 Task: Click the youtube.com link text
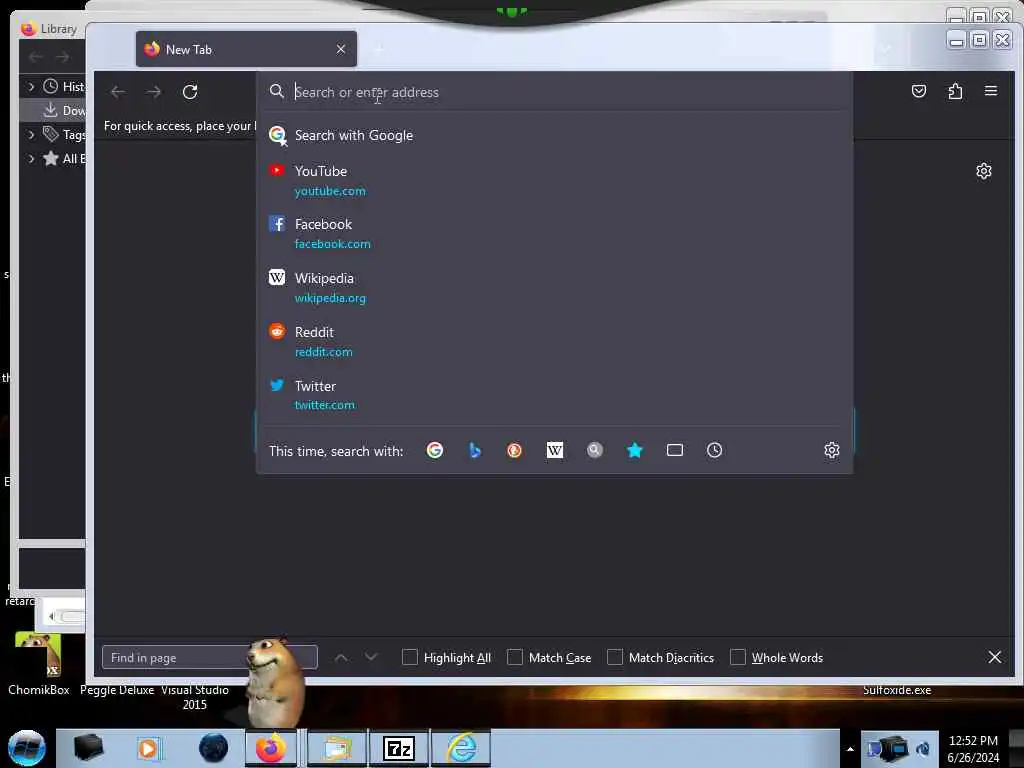(330, 191)
